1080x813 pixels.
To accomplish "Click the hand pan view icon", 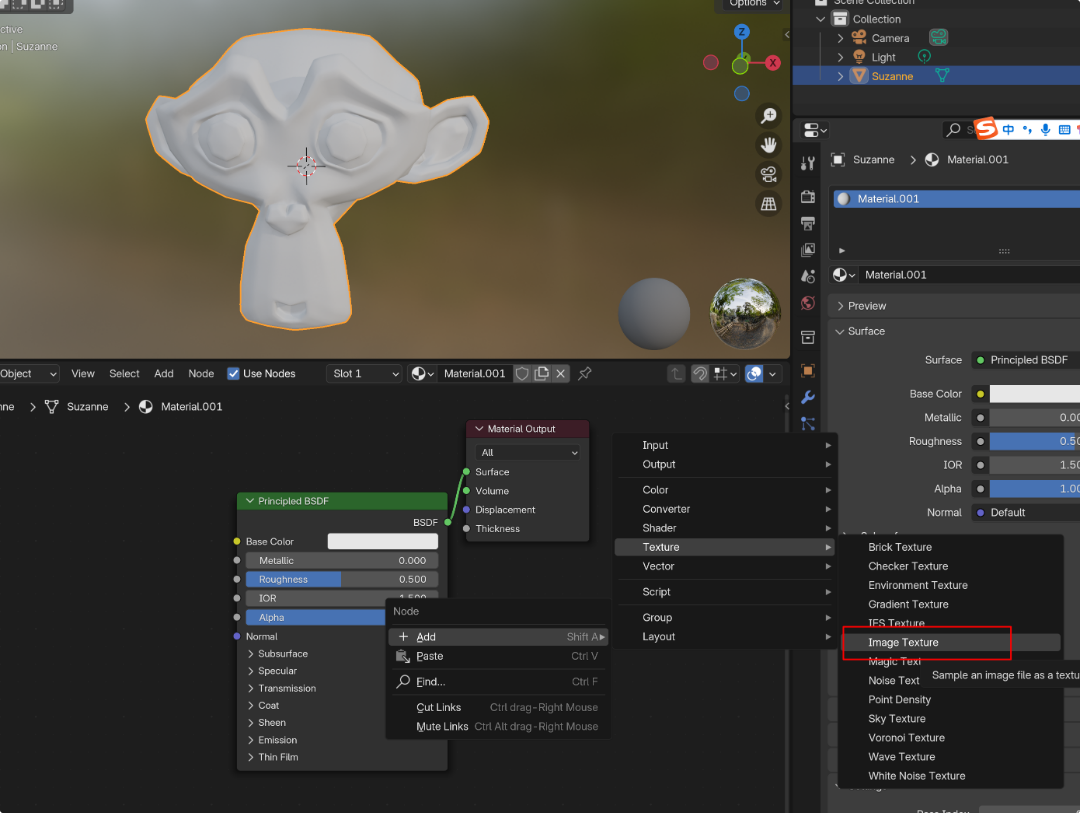I will pos(768,145).
